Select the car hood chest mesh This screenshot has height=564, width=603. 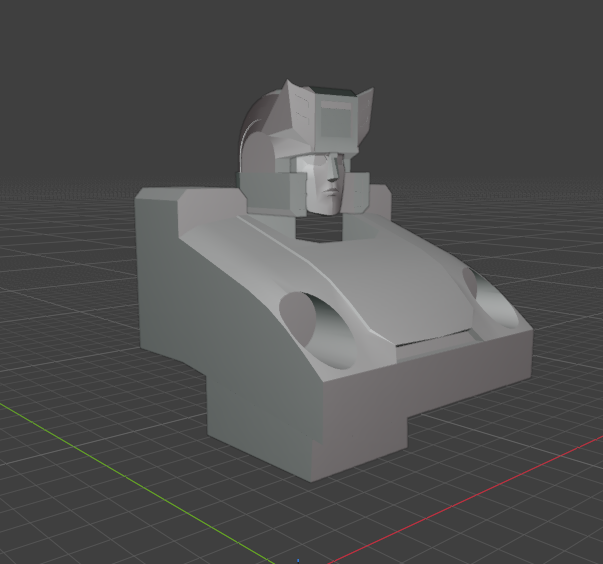(x=385, y=284)
